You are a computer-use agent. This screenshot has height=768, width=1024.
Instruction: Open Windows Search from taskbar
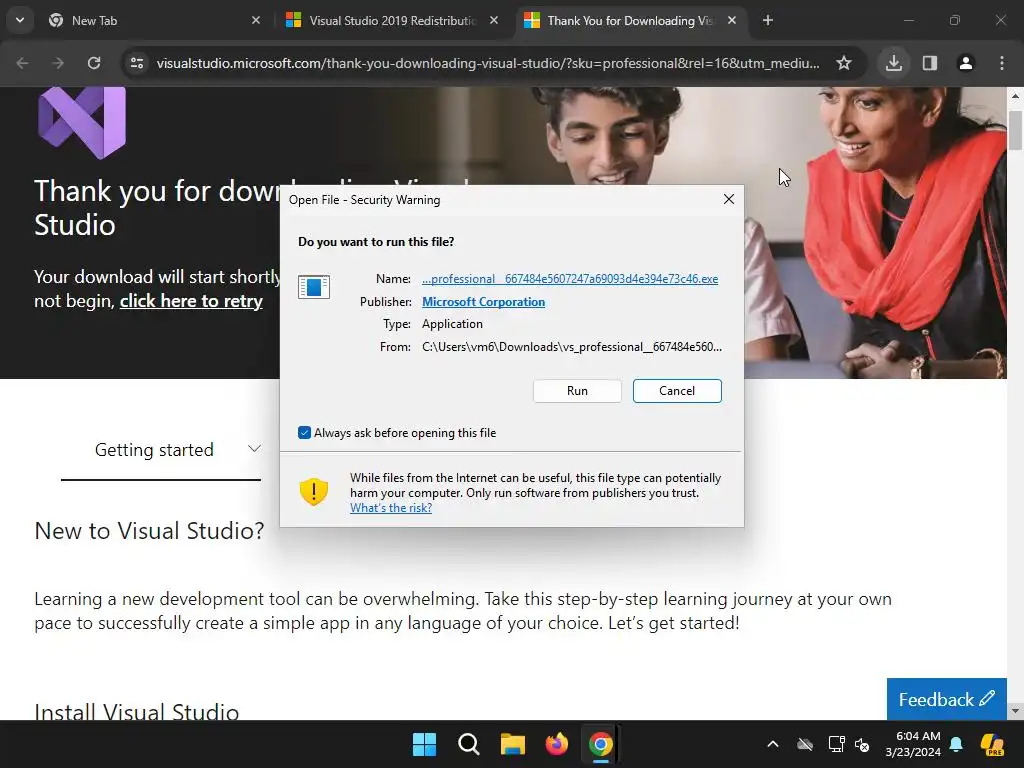pyautogui.click(x=468, y=744)
